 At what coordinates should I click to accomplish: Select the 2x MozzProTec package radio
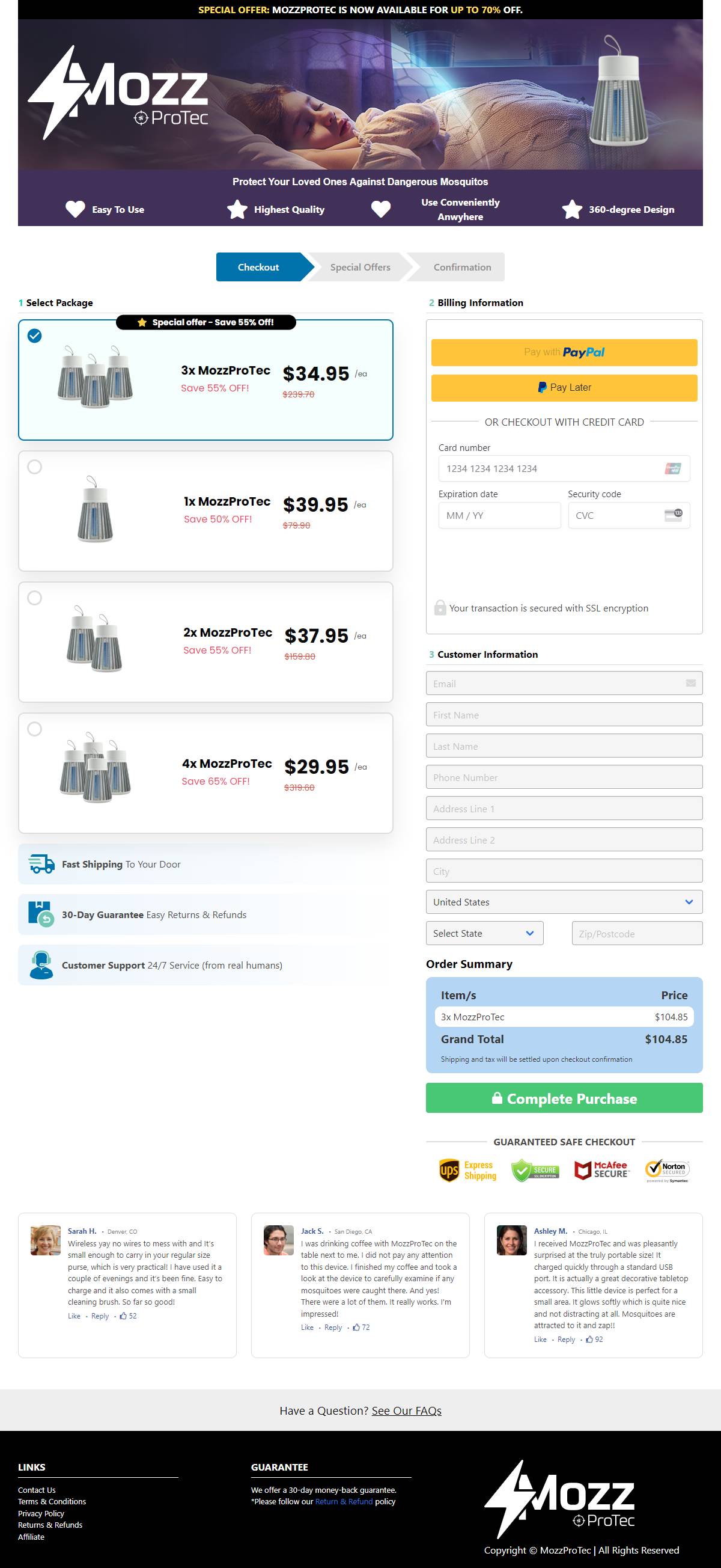[x=35, y=598]
